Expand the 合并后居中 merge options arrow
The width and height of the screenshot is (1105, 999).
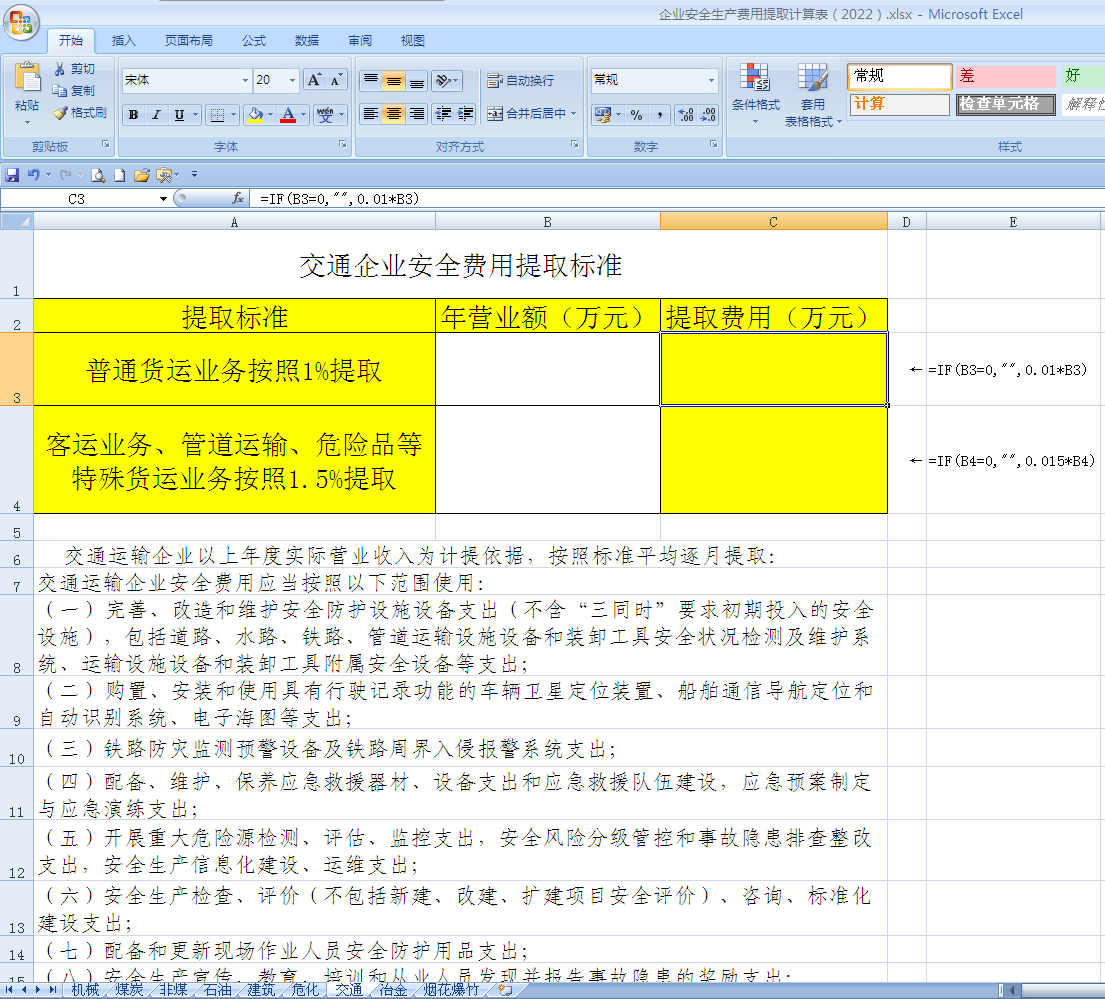(x=574, y=113)
